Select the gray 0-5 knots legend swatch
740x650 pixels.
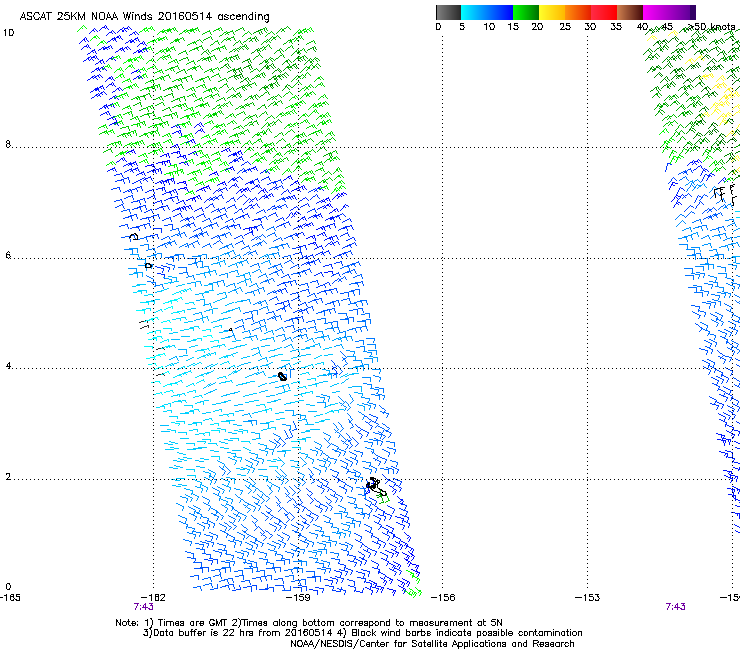(x=448, y=12)
